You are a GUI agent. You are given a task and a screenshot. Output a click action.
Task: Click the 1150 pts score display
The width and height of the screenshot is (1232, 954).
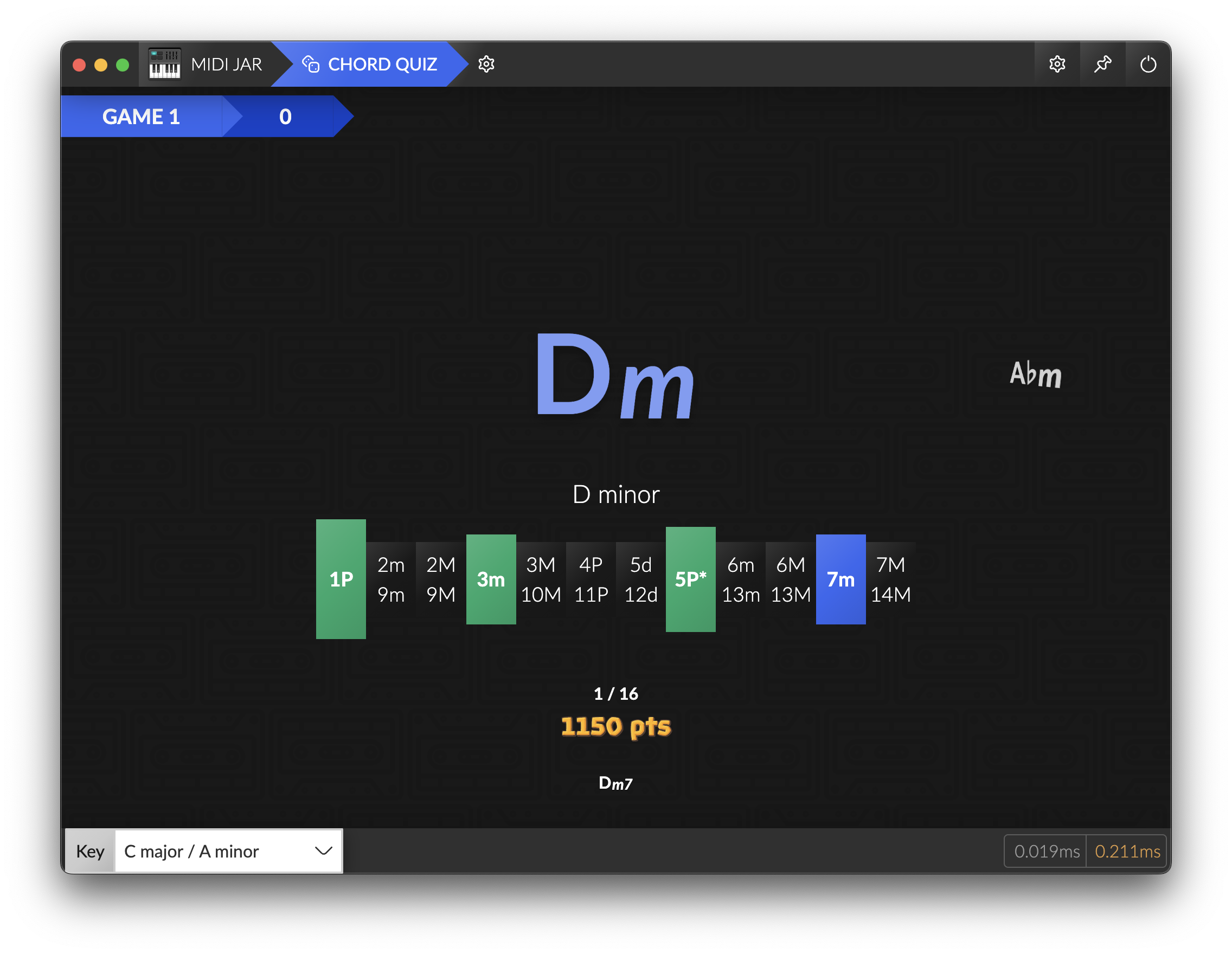[x=615, y=726]
